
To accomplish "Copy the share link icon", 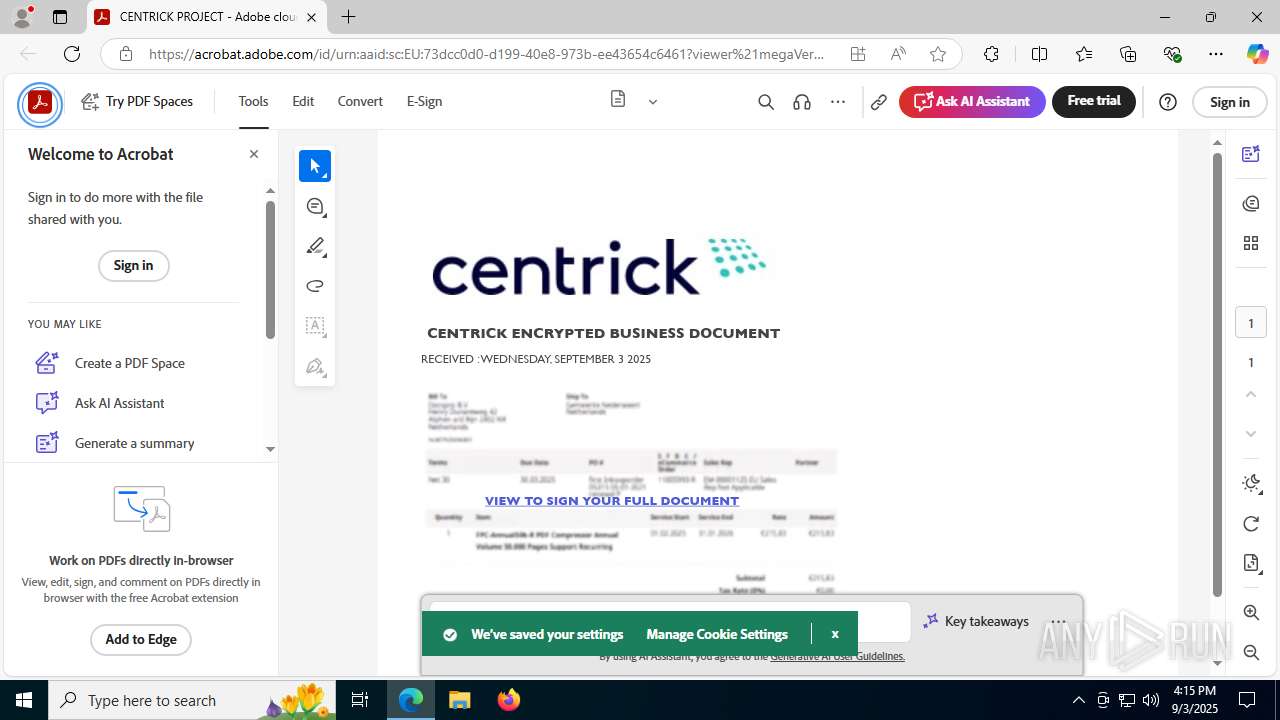I will click(879, 102).
